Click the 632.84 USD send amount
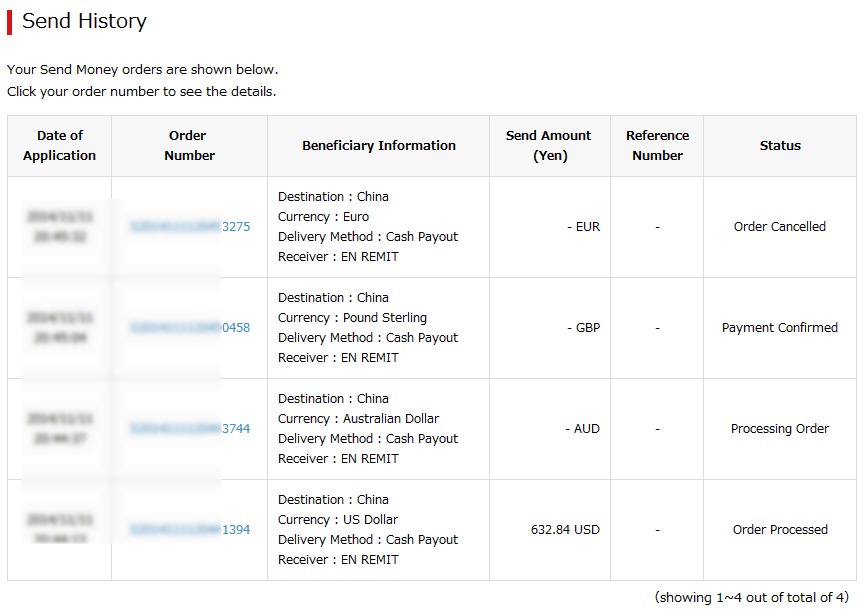Image resolution: width=864 pixels, height=609 pixels. click(565, 529)
